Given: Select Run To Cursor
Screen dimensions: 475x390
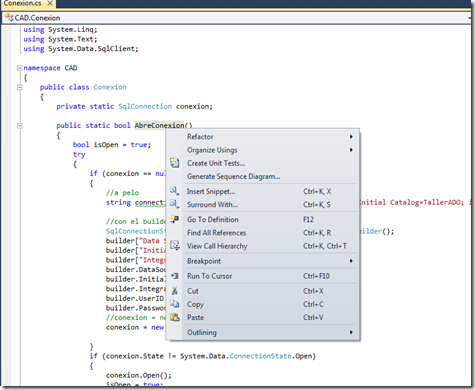Looking at the screenshot, I should pos(263,276).
